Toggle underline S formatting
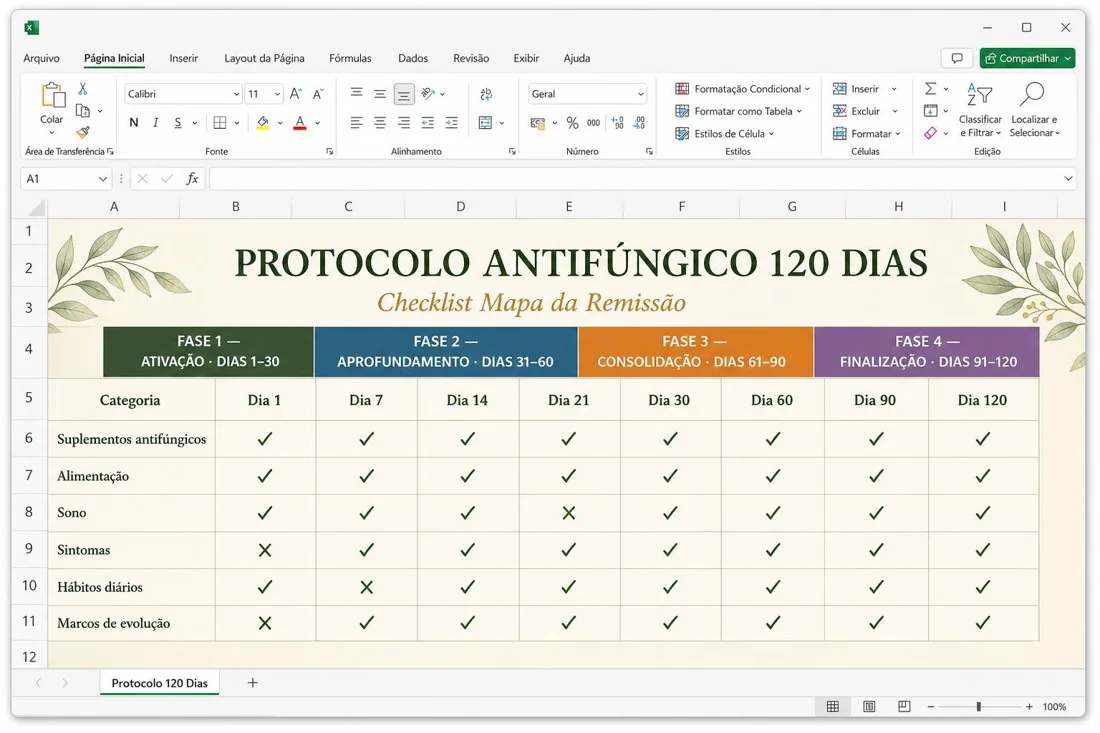This screenshot has width=1100, height=733. pos(177,123)
